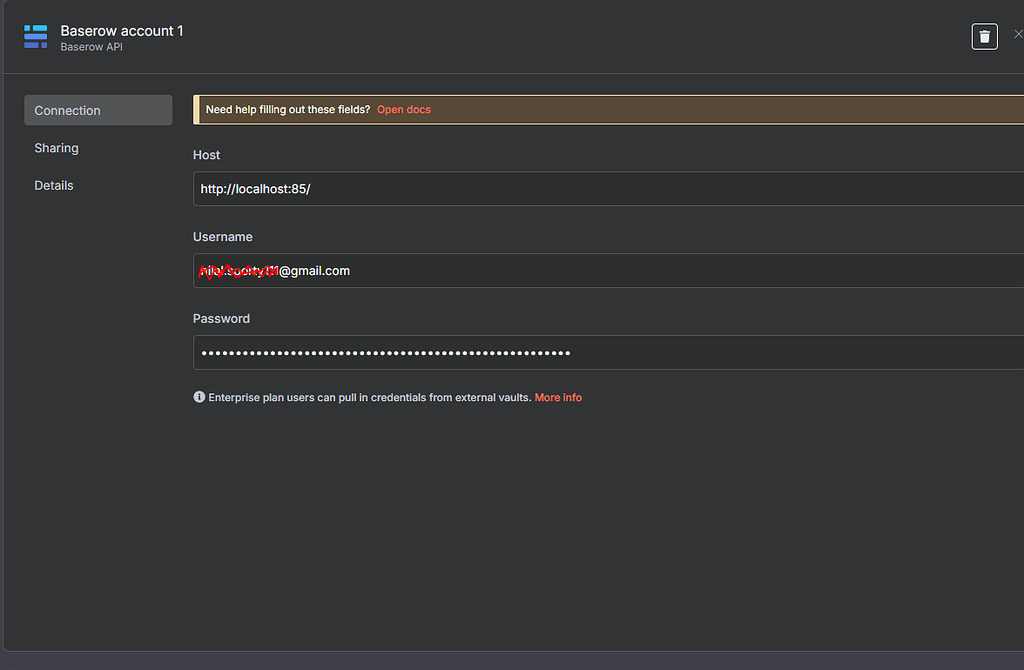This screenshot has width=1024, height=670.
Task: Open docs link in help banner
Action: (x=404, y=110)
